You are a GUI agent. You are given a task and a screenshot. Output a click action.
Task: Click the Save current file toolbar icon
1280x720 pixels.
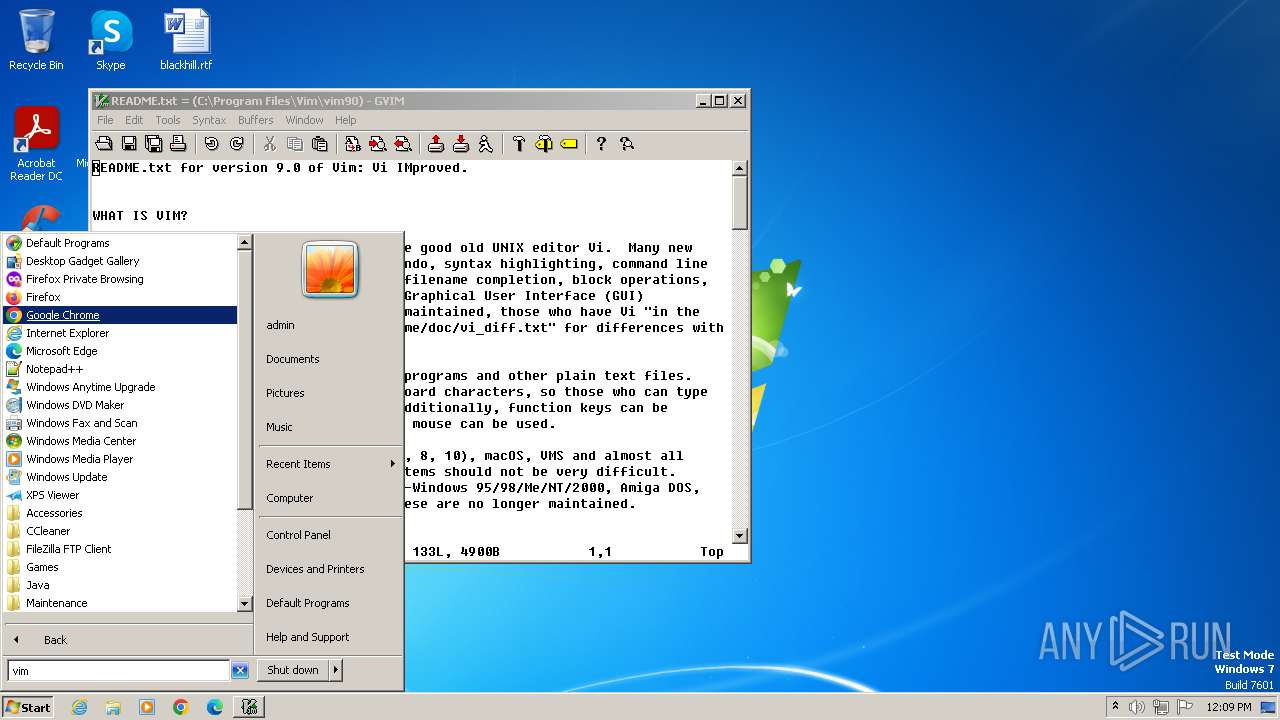(x=129, y=144)
